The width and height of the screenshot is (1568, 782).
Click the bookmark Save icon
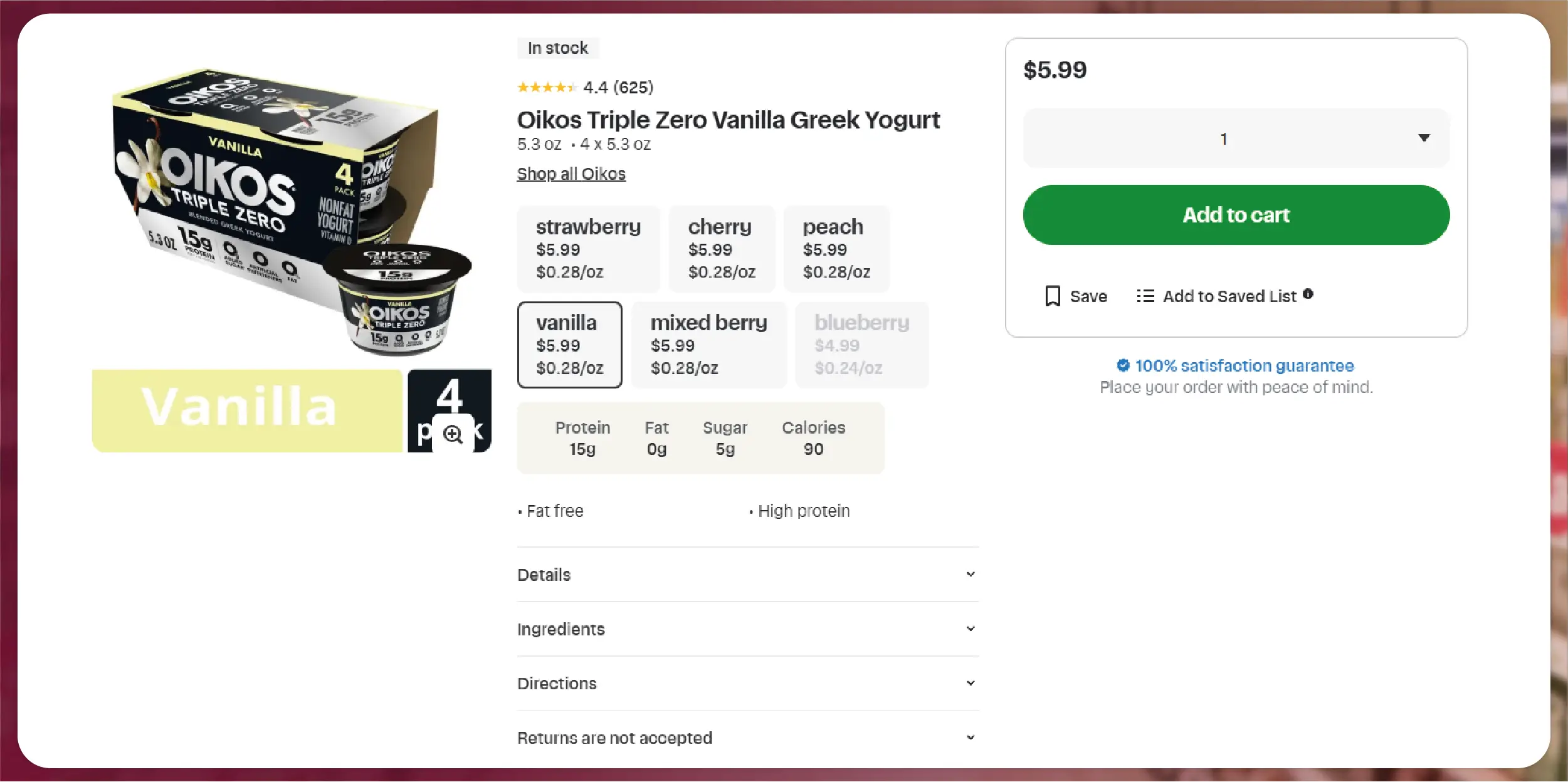point(1053,296)
